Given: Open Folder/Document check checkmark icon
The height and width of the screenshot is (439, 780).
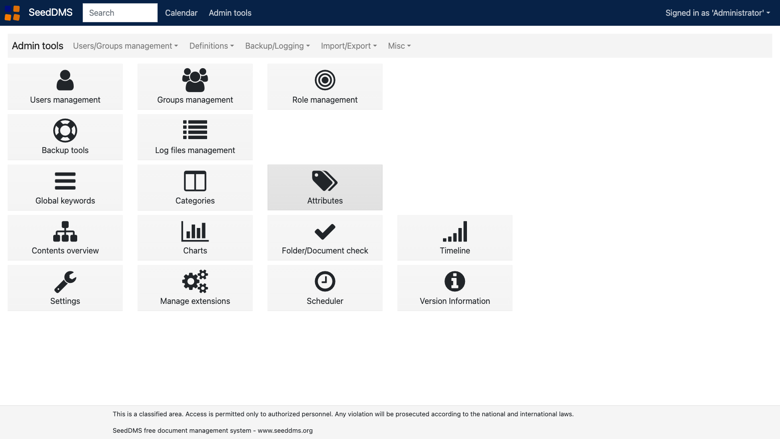Looking at the screenshot, I should [x=325, y=232].
